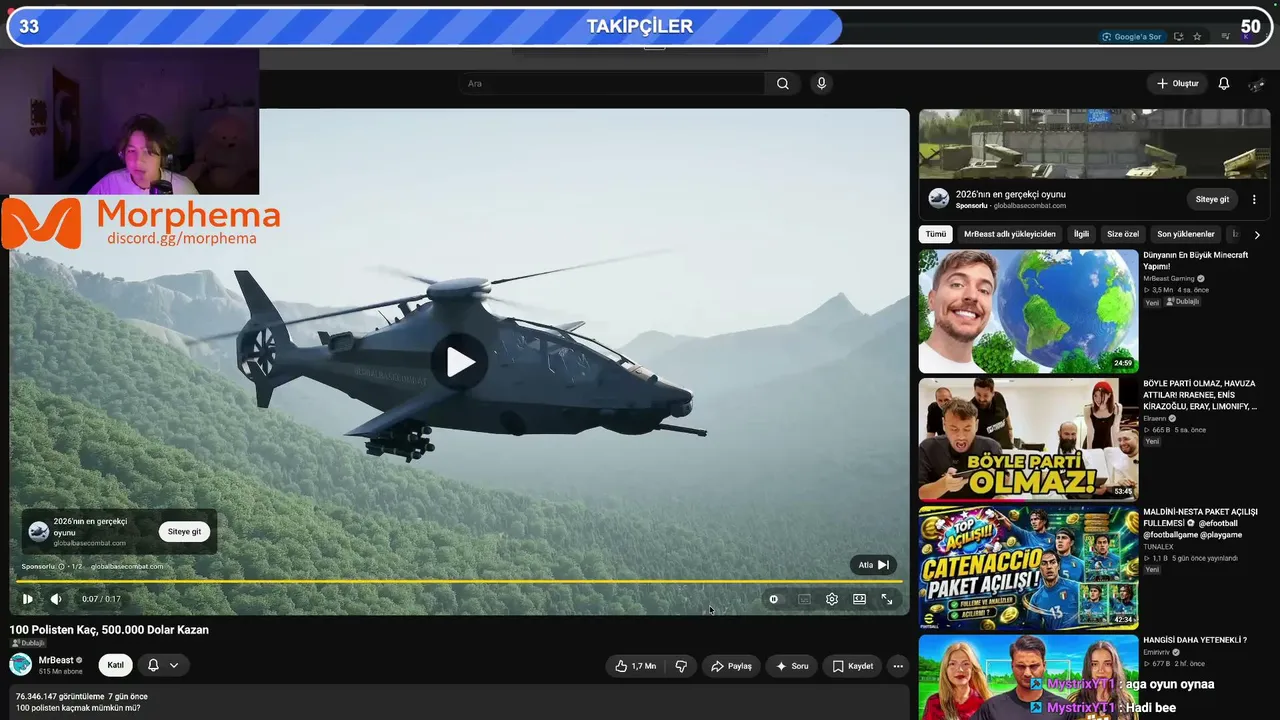
Task: Click Siteye git on the video ad overlay
Action: 184,532
